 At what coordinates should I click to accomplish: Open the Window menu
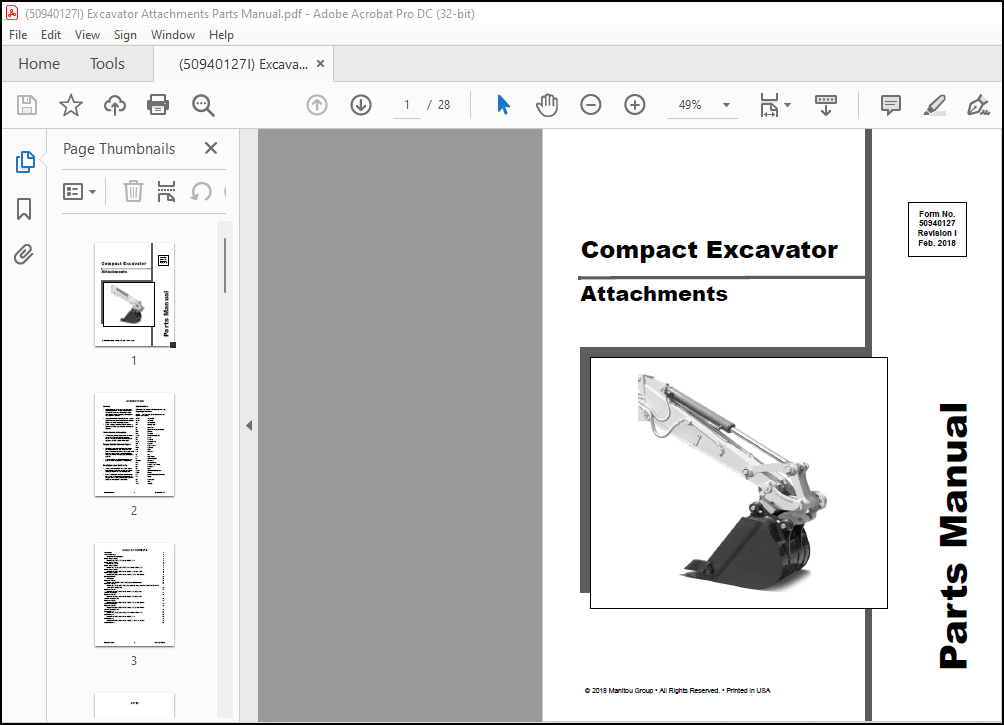(x=173, y=35)
